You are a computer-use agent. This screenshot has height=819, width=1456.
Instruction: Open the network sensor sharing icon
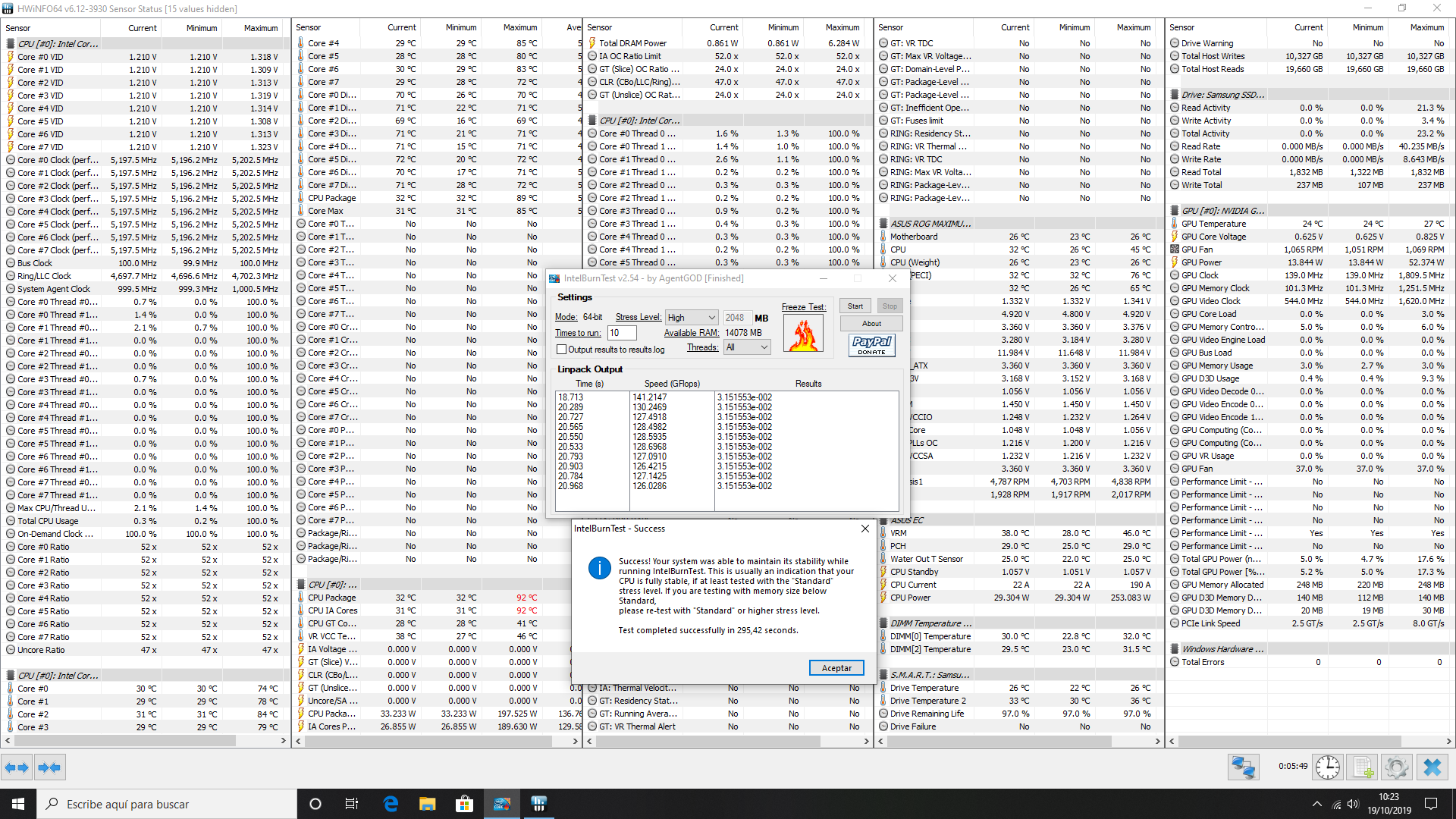pos(1243,767)
